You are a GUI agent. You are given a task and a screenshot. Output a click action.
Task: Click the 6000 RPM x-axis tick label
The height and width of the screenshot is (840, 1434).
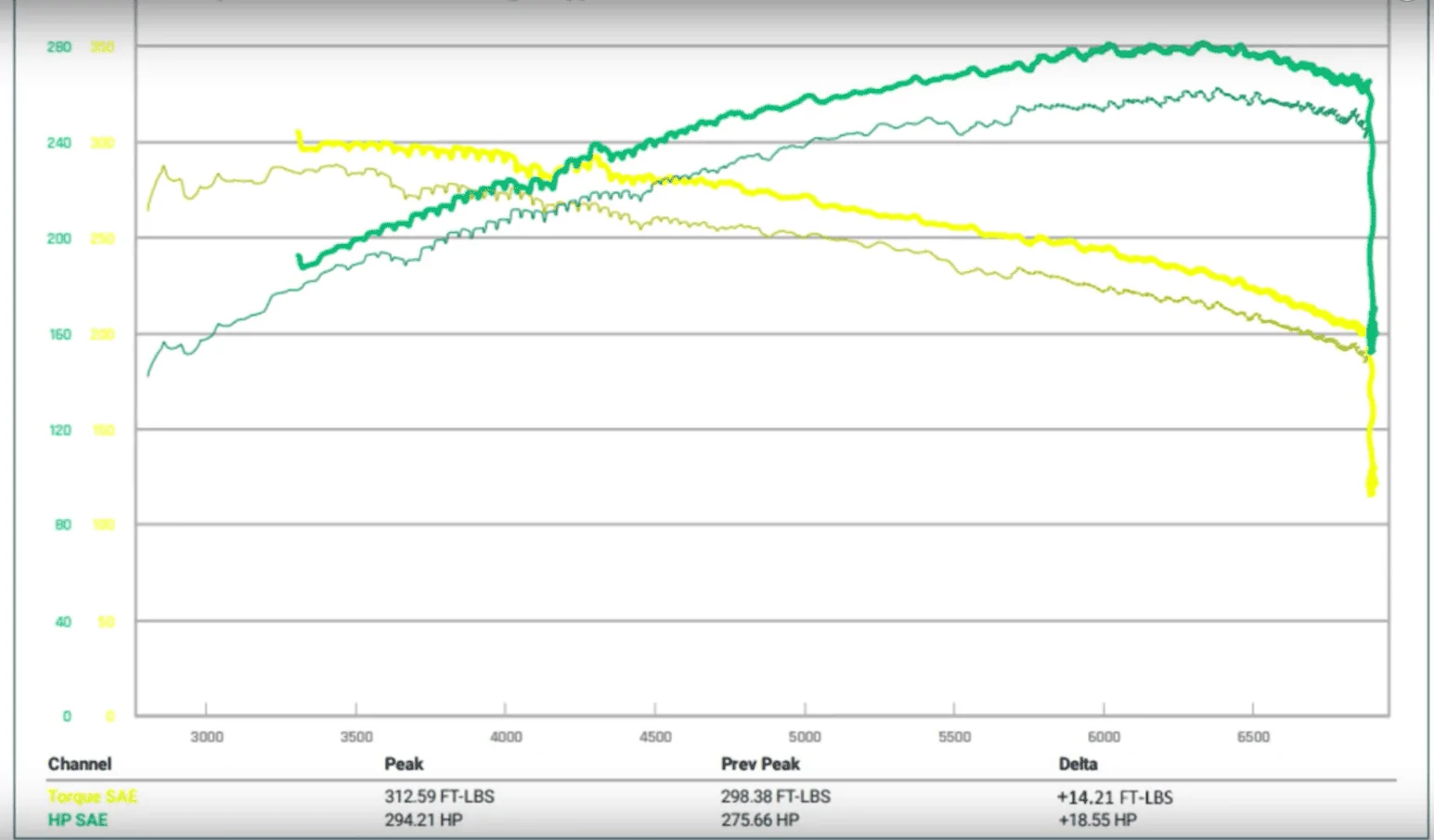1104,737
